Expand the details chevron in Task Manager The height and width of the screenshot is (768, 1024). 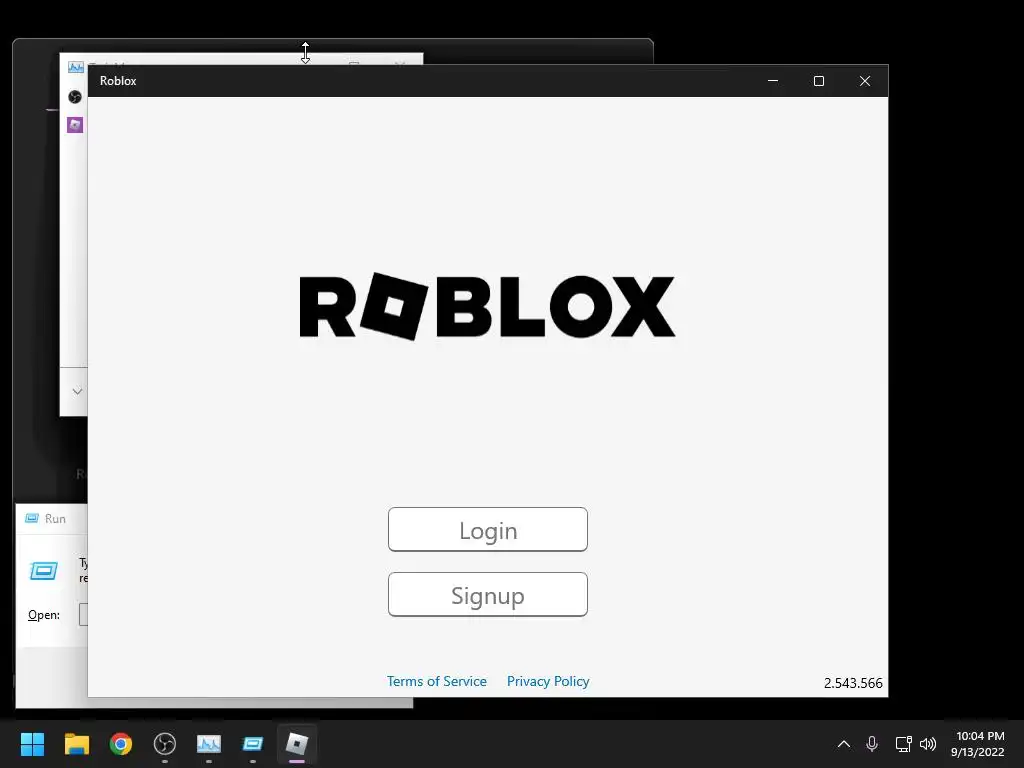coord(77,391)
